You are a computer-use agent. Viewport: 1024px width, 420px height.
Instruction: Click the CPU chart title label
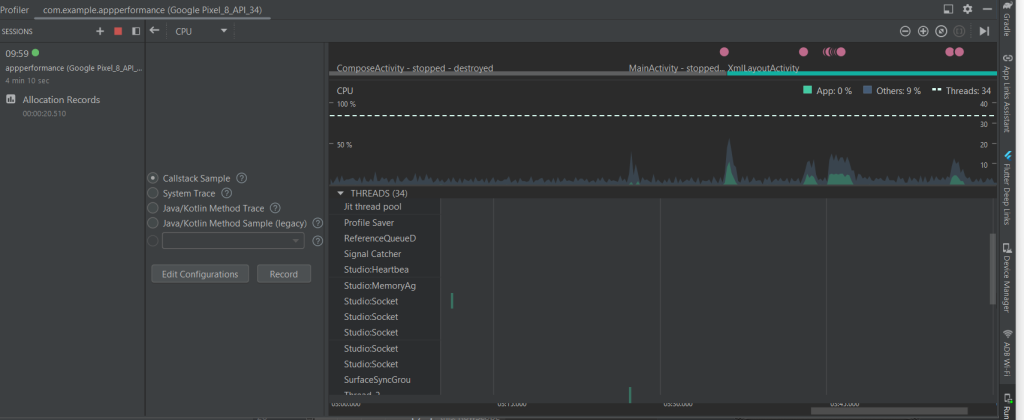[345, 91]
